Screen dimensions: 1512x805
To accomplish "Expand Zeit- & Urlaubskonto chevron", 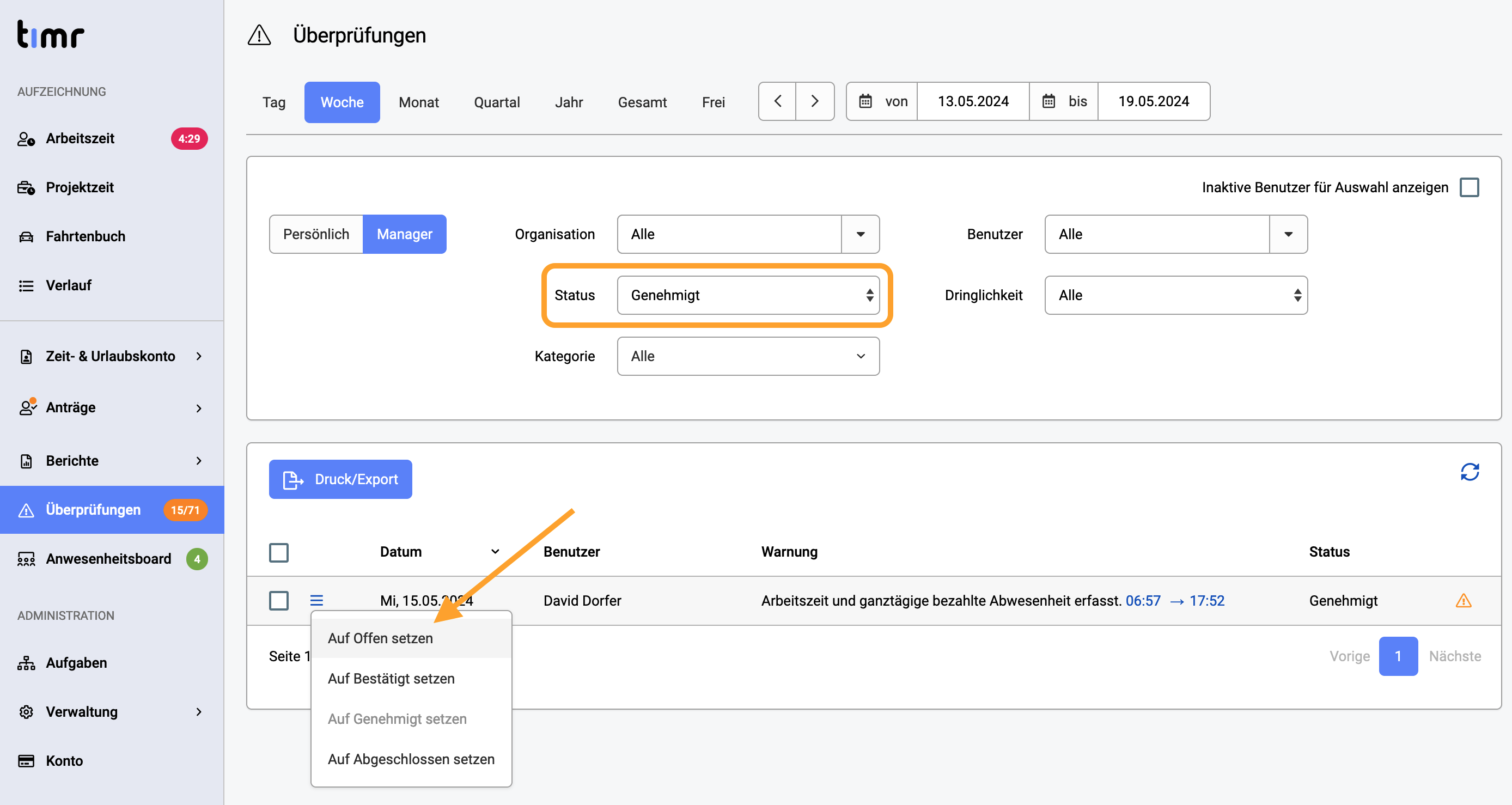I will pyautogui.click(x=199, y=356).
